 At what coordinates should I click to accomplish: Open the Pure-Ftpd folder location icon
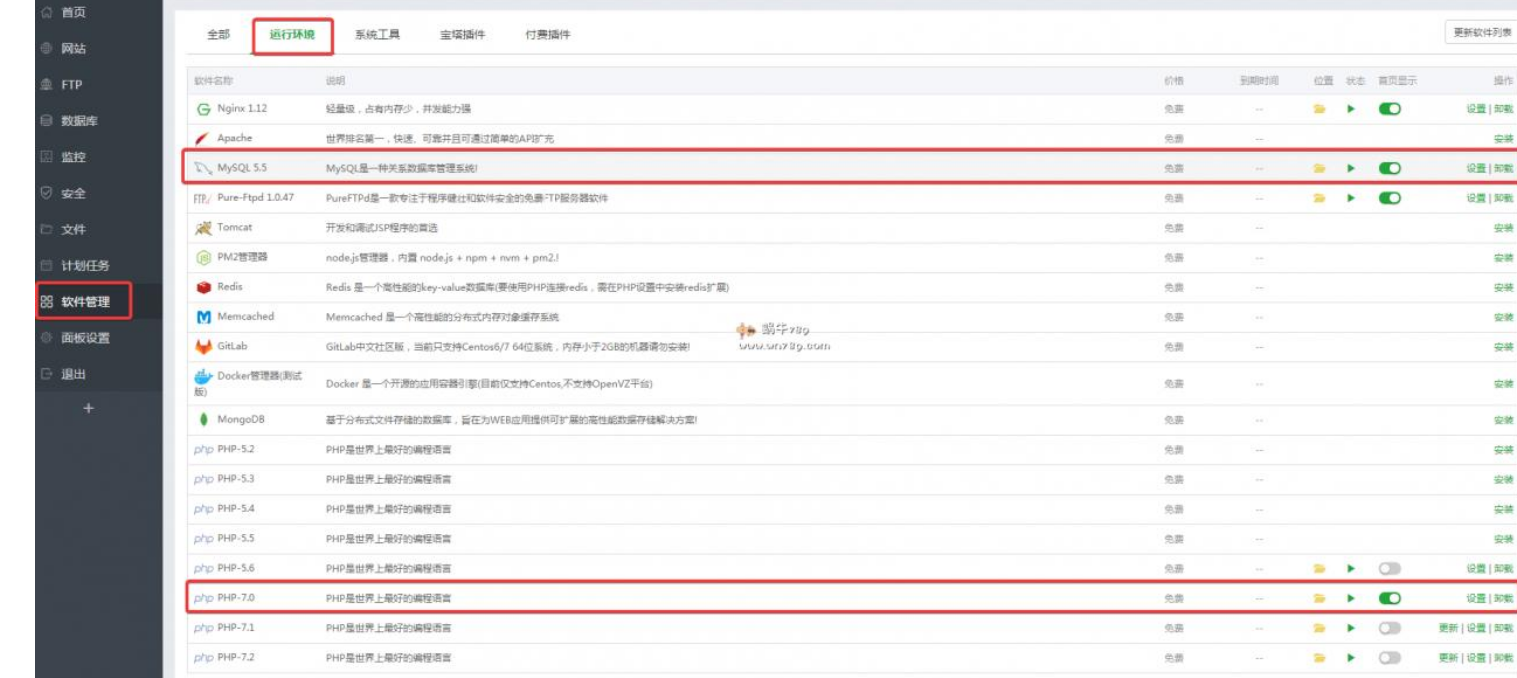pyautogui.click(x=1319, y=198)
